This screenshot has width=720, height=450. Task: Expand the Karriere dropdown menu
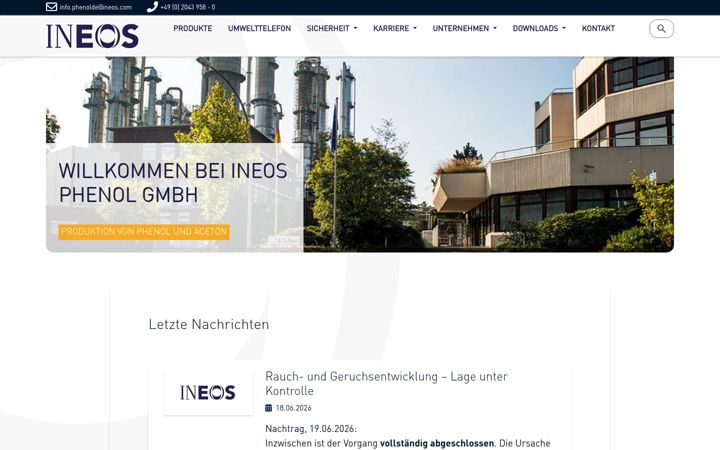[x=395, y=28]
